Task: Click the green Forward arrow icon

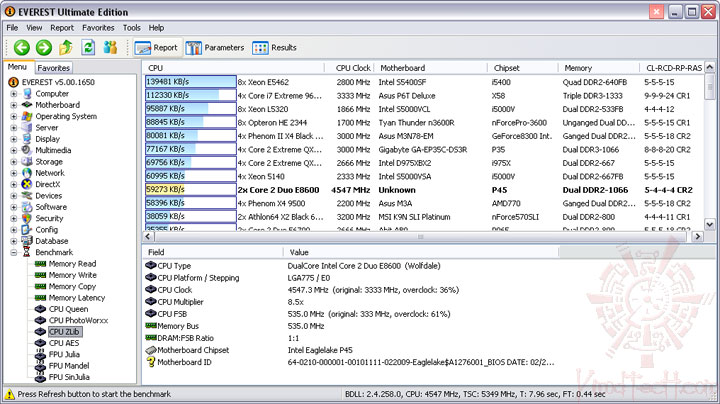Action: tap(44, 47)
